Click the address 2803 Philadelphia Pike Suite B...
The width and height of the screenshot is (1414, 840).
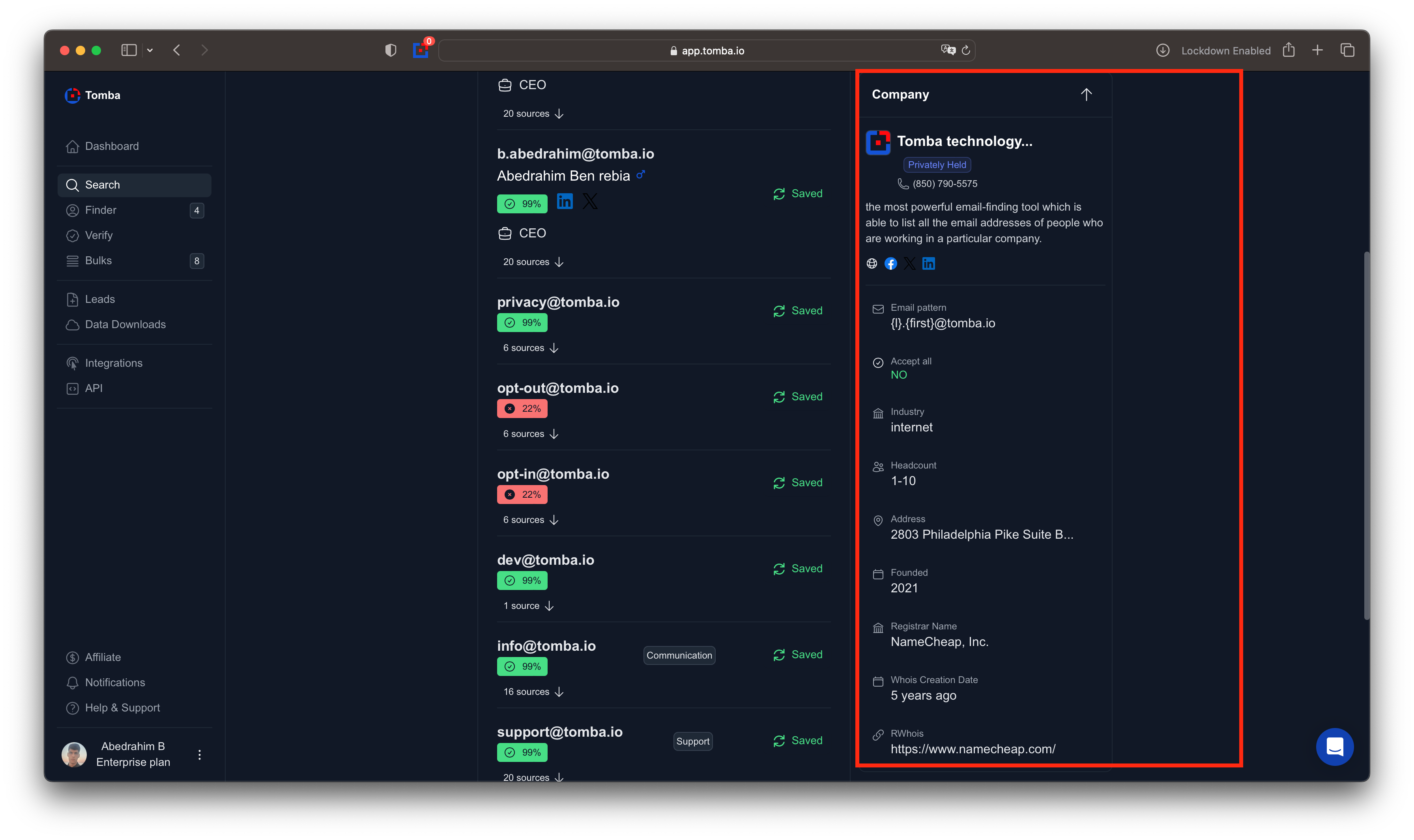[981, 534]
